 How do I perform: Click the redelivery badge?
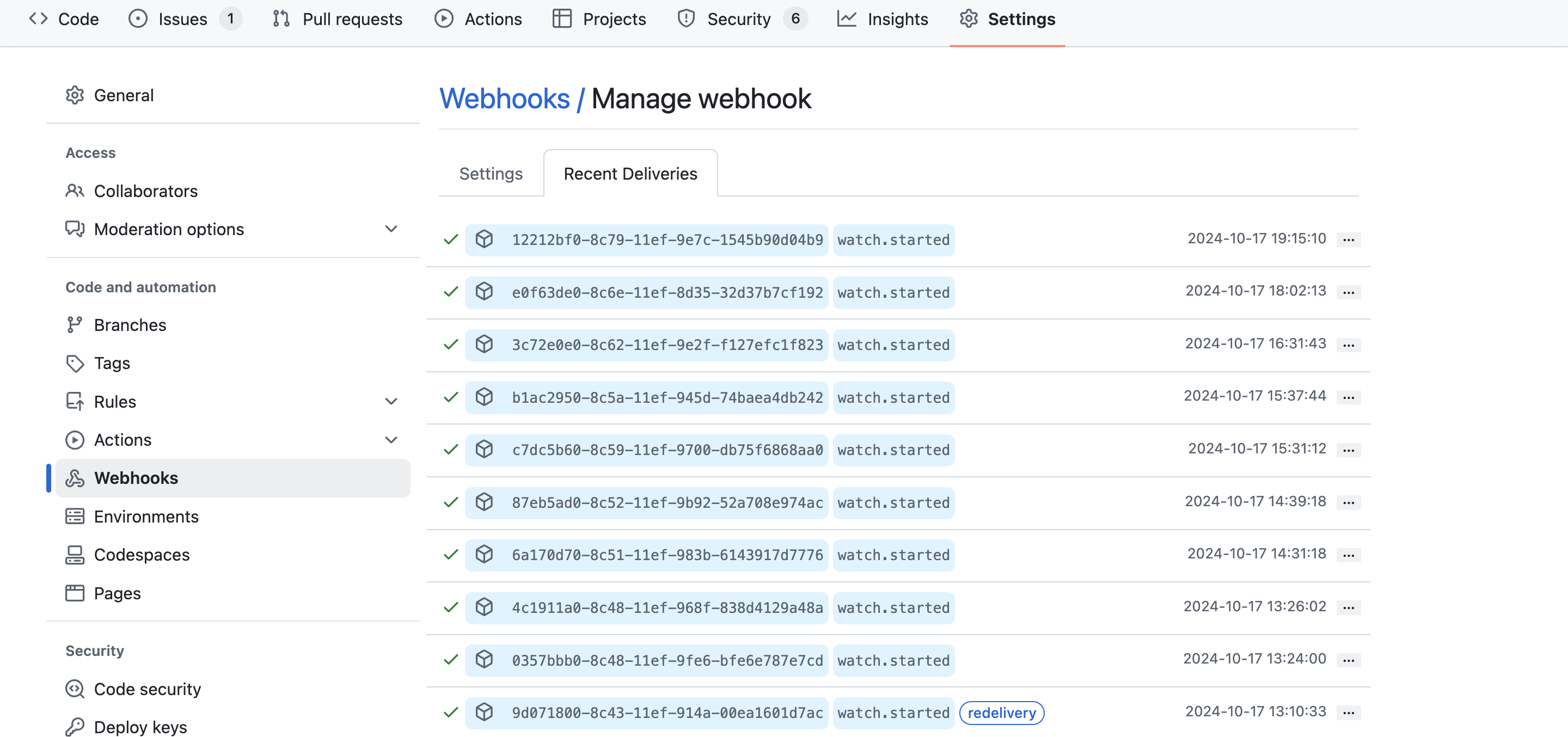click(x=1001, y=712)
